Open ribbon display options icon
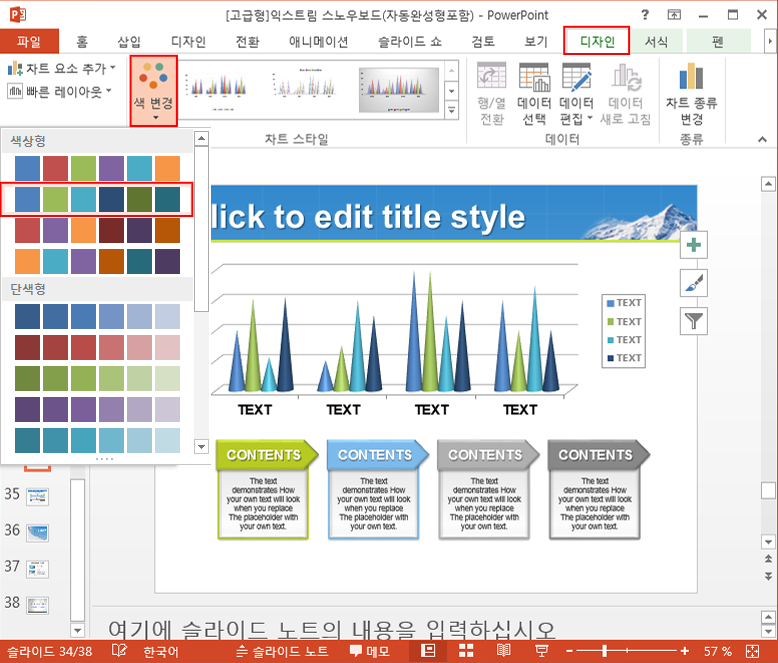778x663 pixels. point(674,15)
